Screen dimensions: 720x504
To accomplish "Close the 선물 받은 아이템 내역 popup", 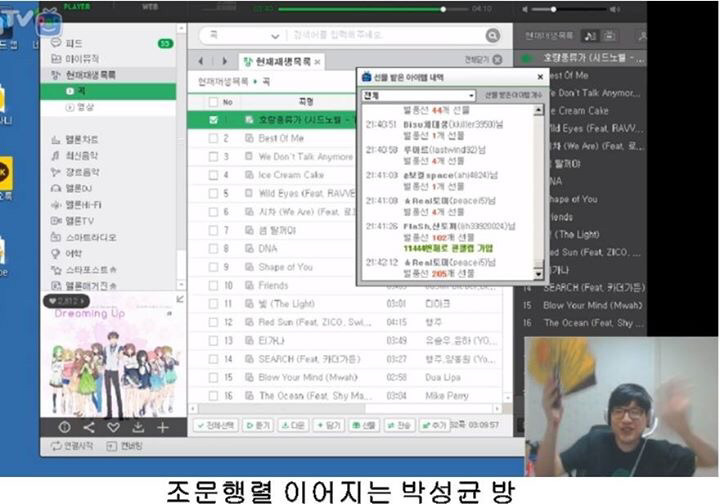I will click(x=540, y=77).
